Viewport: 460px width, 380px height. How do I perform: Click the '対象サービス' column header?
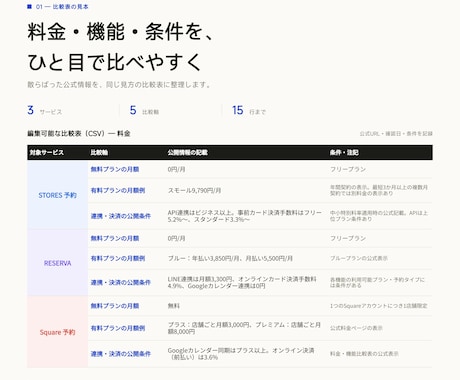[46, 152]
